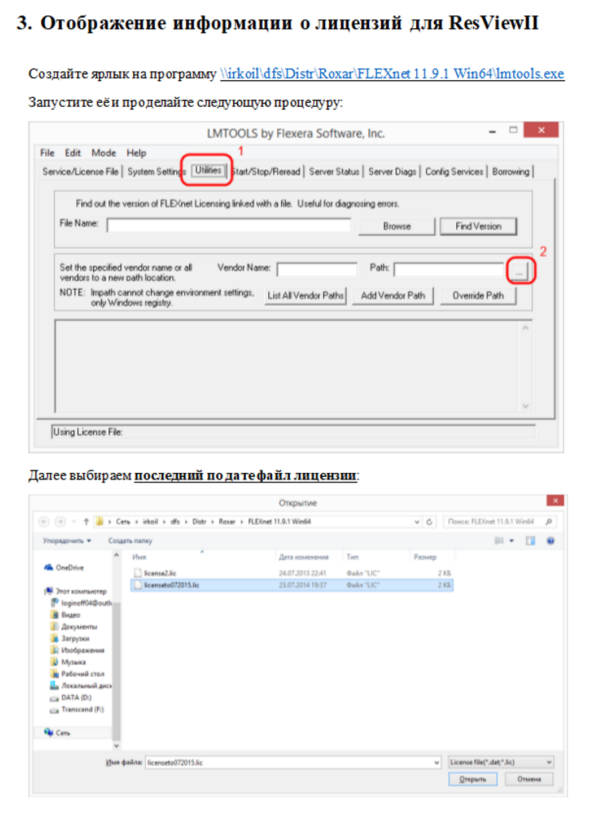Click the Distr breadcrumb segment
616x836 pixels.
[199, 521]
